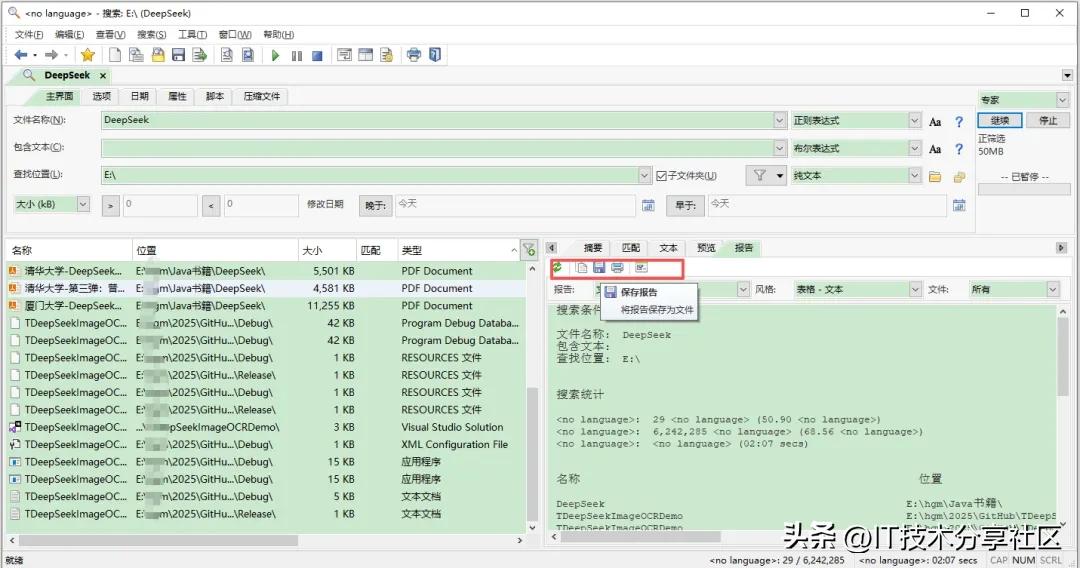Image resolution: width=1080 pixels, height=568 pixels.
Task: Browse for folder with yellow folder icon
Action: pyautogui.click(x=935, y=177)
